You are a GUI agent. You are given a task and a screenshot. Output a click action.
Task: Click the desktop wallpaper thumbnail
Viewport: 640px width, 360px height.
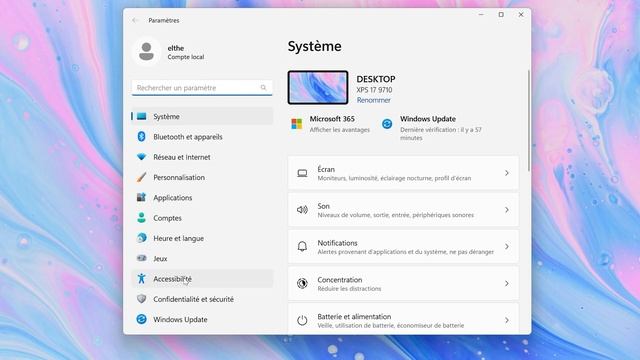pyautogui.click(x=318, y=87)
